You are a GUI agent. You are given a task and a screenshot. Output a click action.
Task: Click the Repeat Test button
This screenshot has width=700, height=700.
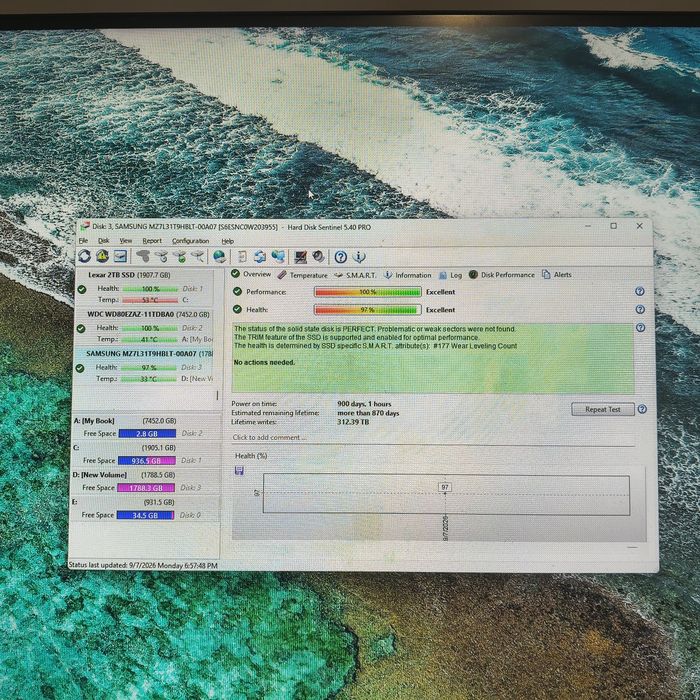pos(603,409)
